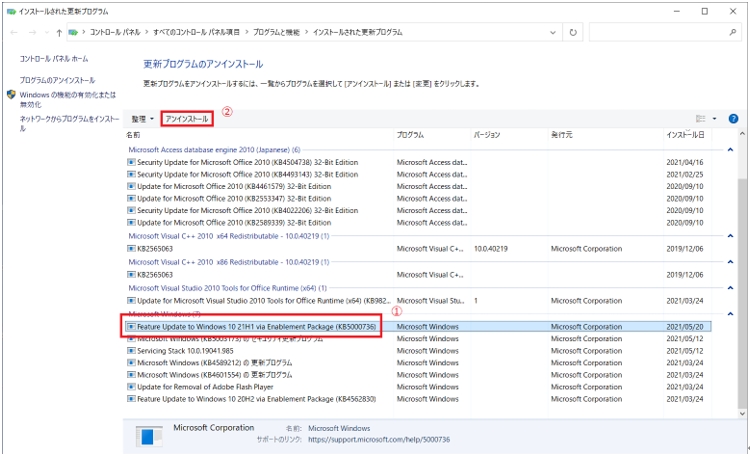Open Windows の機能の有効化または無効化 link
The image size is (750, 456).
[x=67, y=99]
